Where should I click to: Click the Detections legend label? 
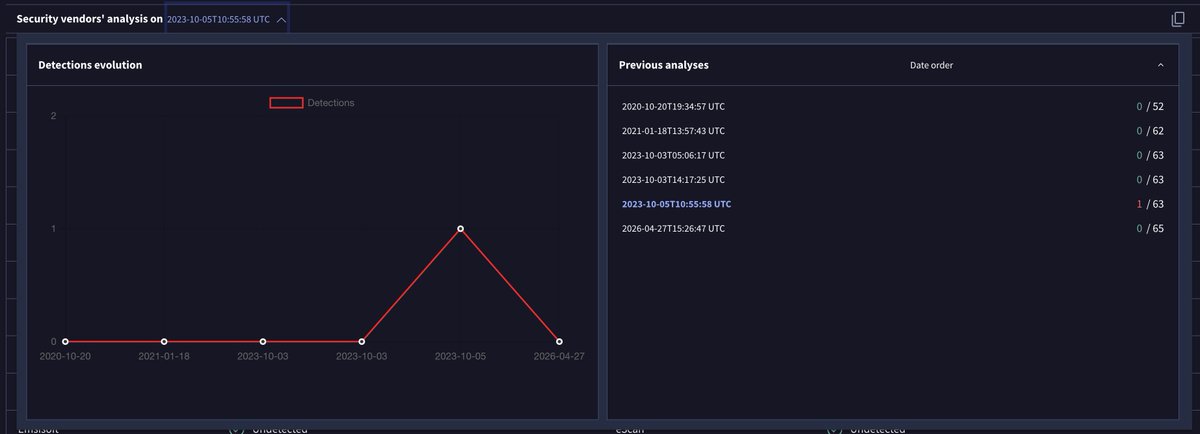331,102
